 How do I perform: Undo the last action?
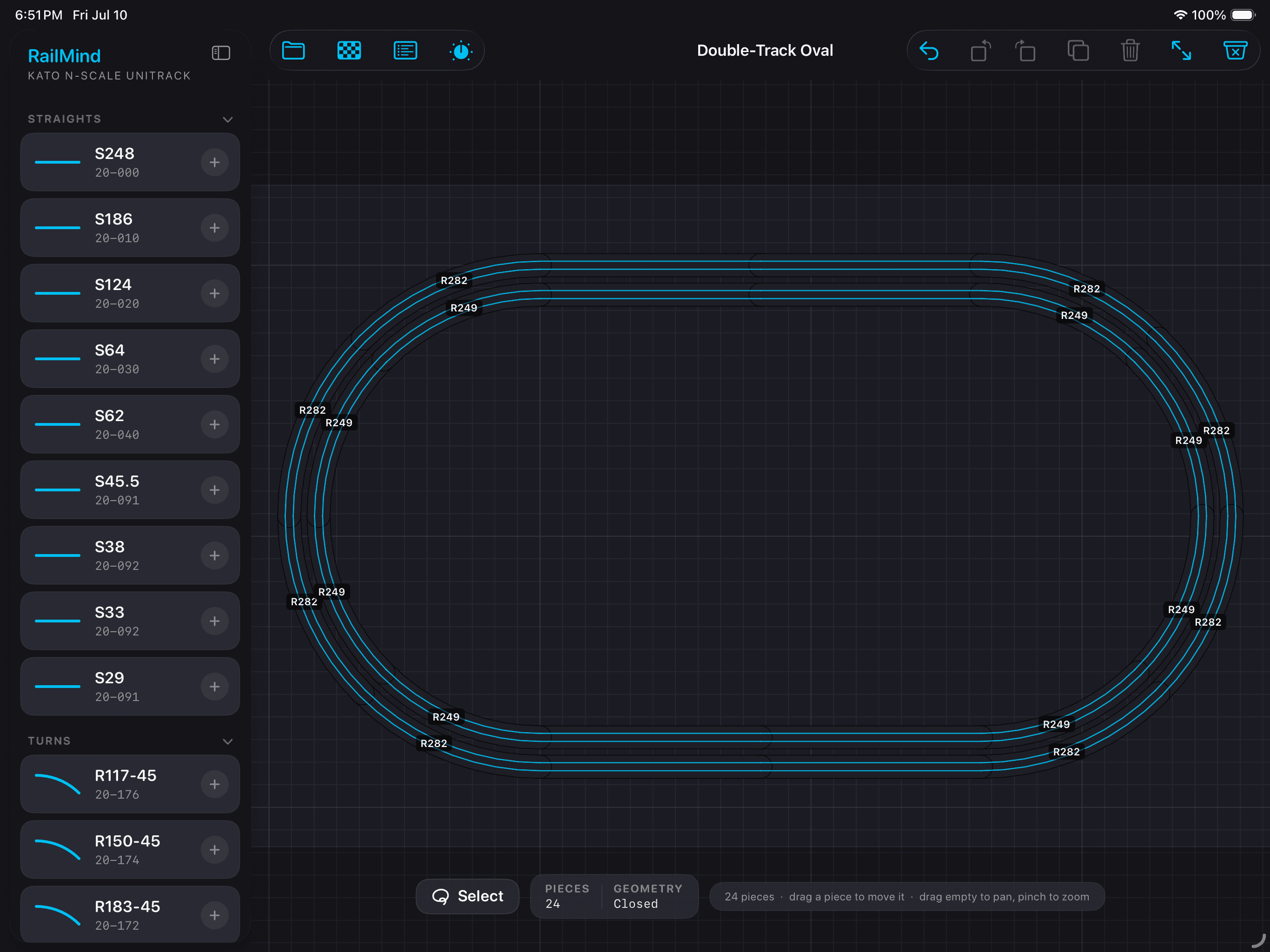[929, 51]
